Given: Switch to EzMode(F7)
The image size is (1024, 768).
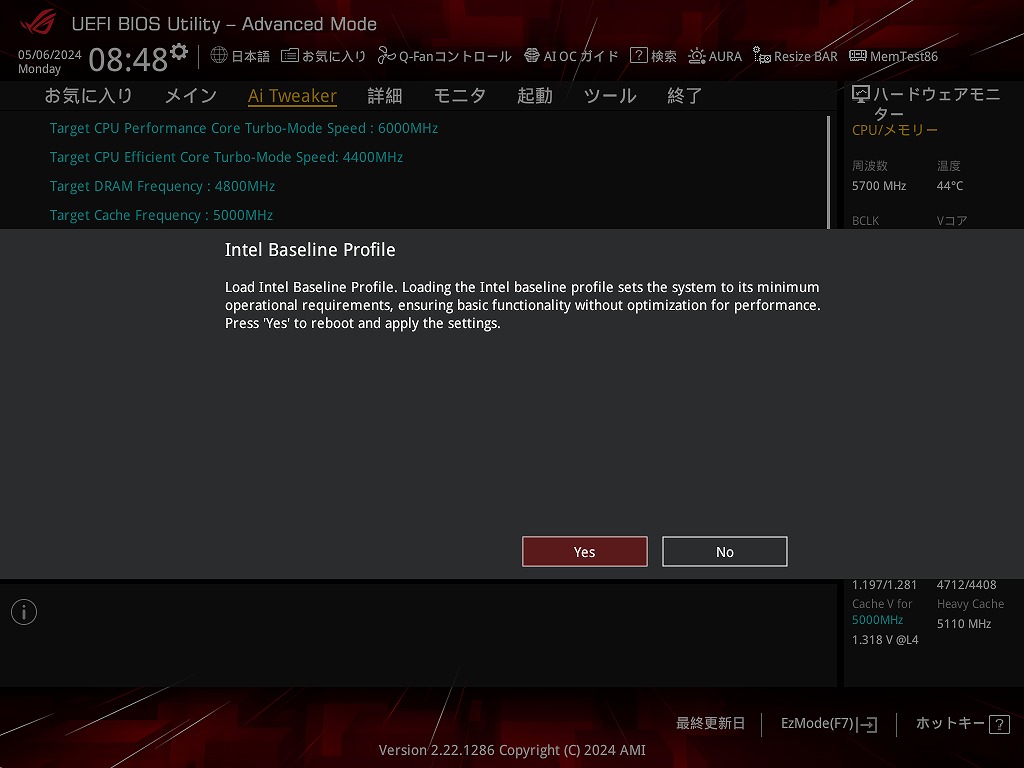Looking at the screenshot, I should (818, 724).
